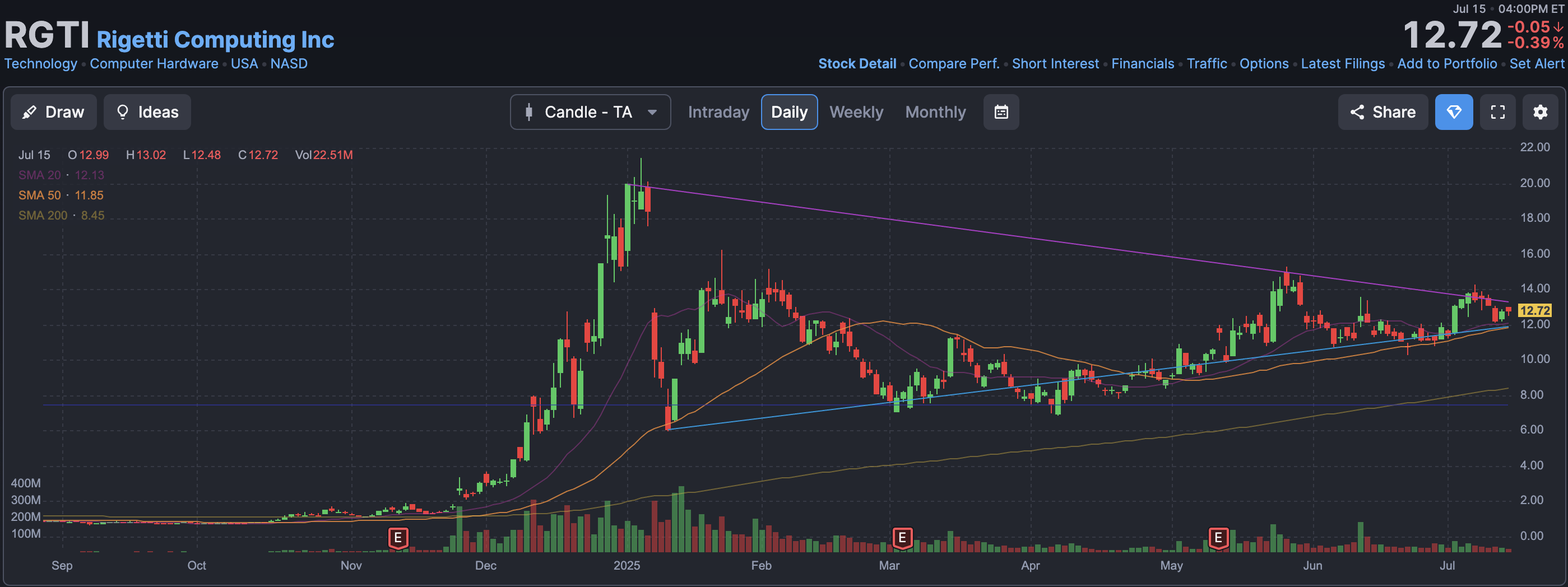Click the NASD exchange link
The image size is (1568, 587).
coord(289,63)
